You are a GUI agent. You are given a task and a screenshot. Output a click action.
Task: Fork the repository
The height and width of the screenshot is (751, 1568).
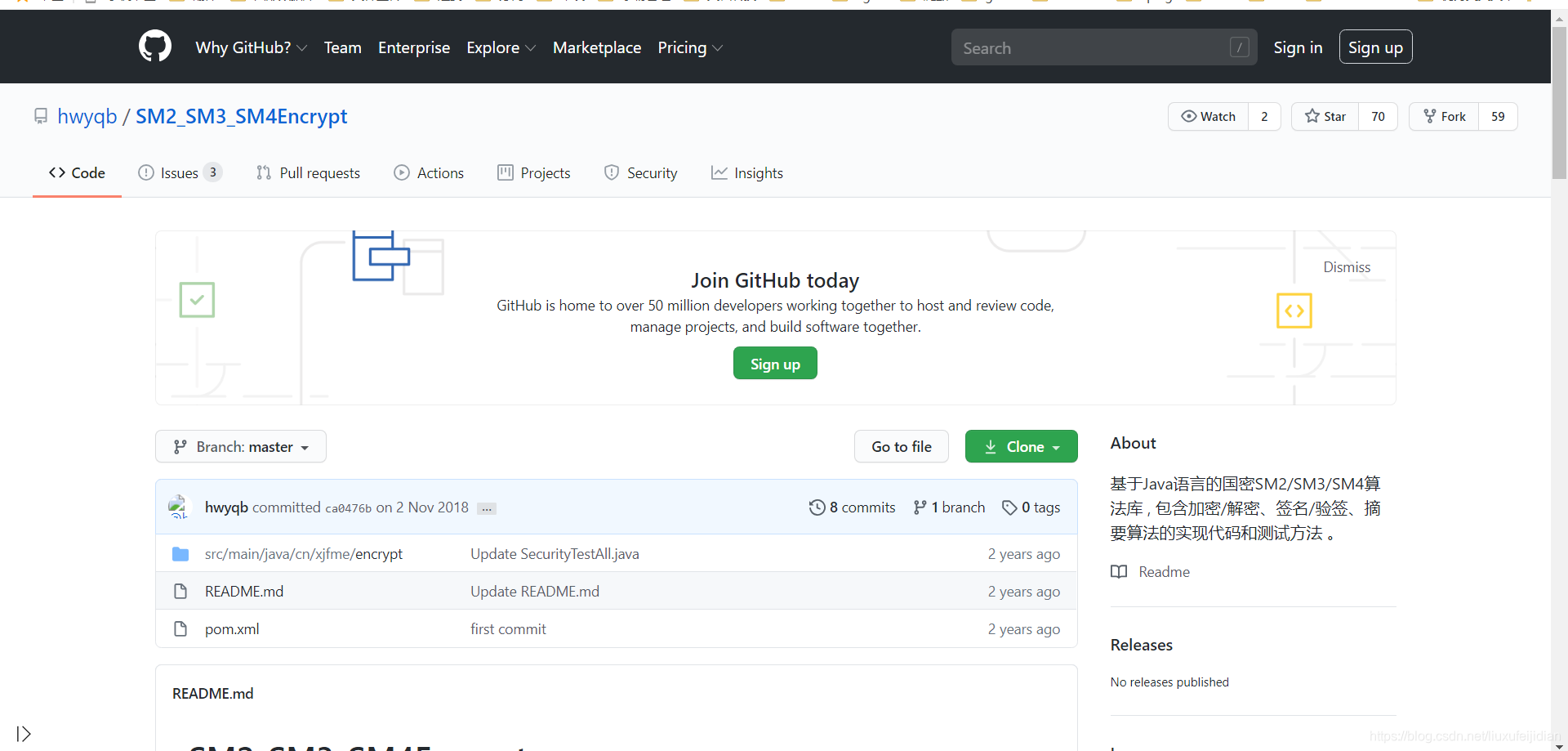point(1445,116)
